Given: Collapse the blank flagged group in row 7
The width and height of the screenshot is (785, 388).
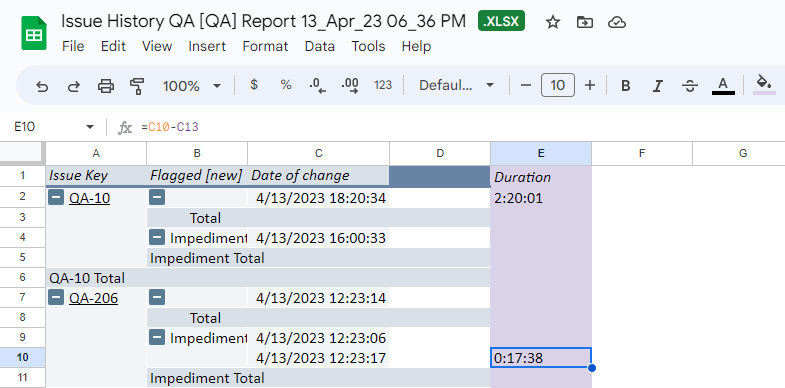Looking at the screenshot, I should click(157, 298).
